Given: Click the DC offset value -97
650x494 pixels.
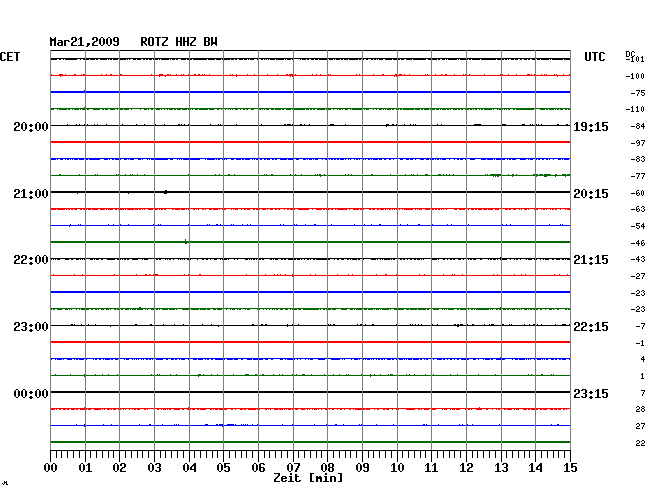Looking at the screenshot, I should (638, 143).
